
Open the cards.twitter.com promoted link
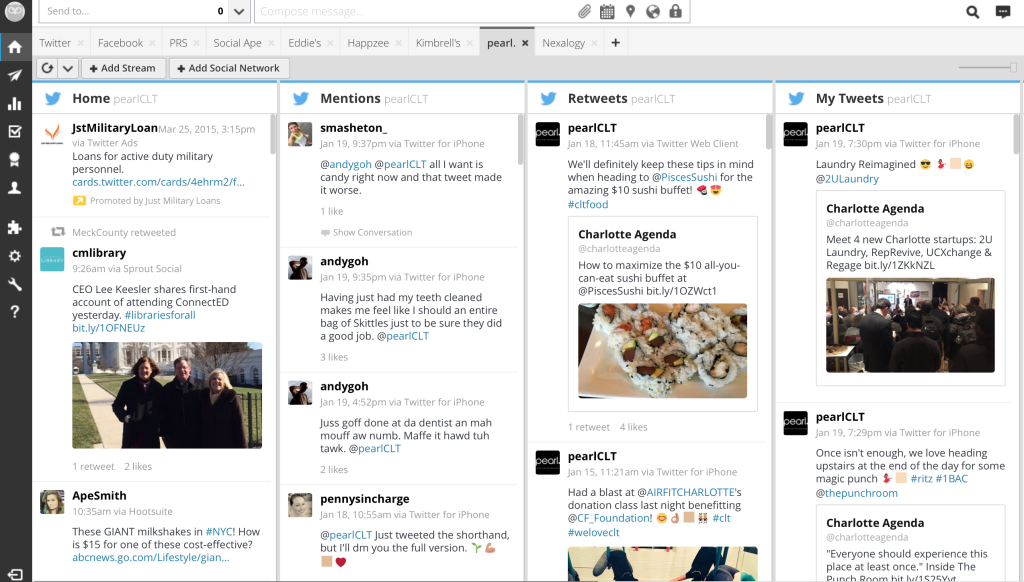[x=158, y=182]
